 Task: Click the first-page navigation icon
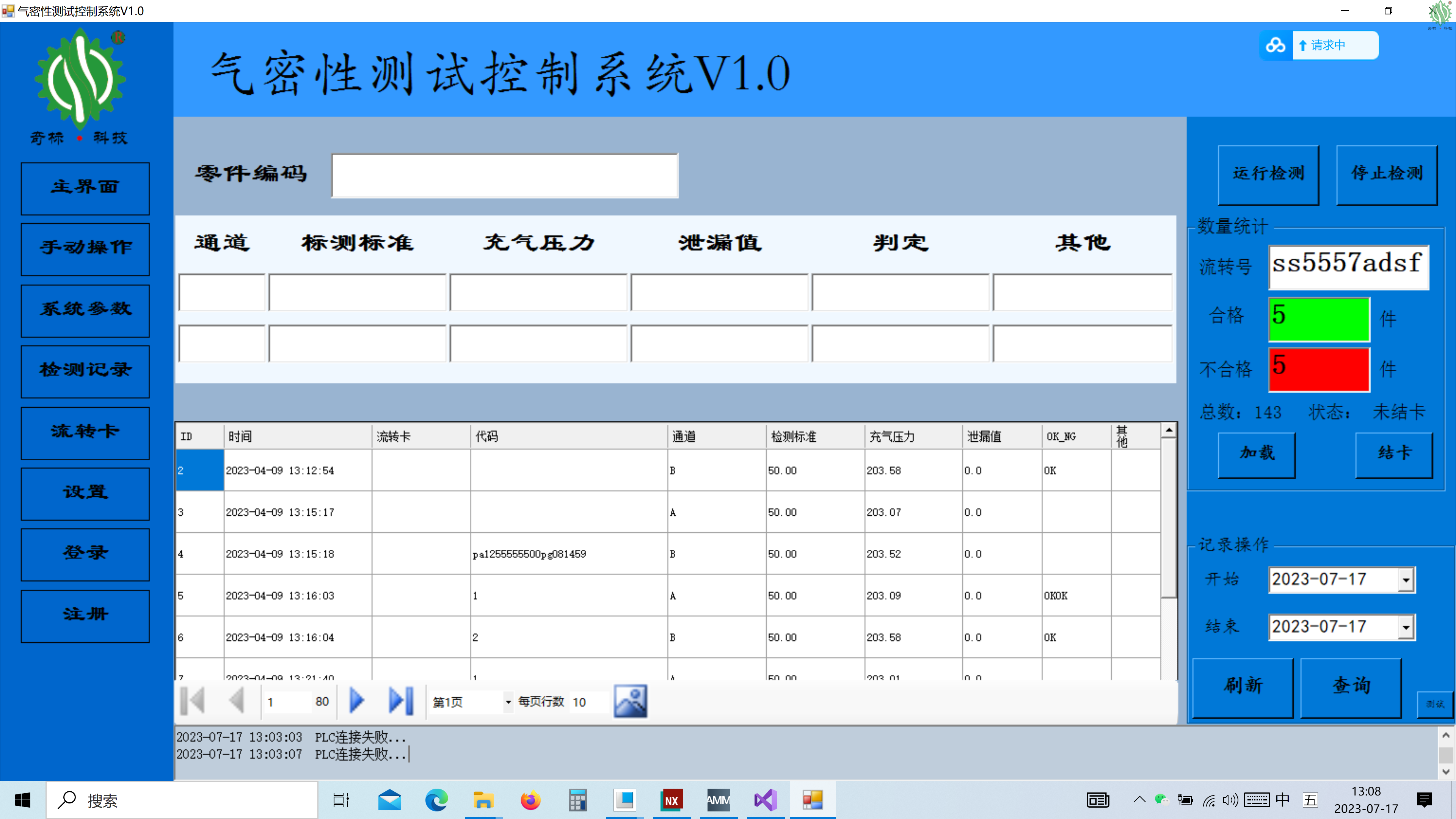pyautogui.click(x=192, y=701)
